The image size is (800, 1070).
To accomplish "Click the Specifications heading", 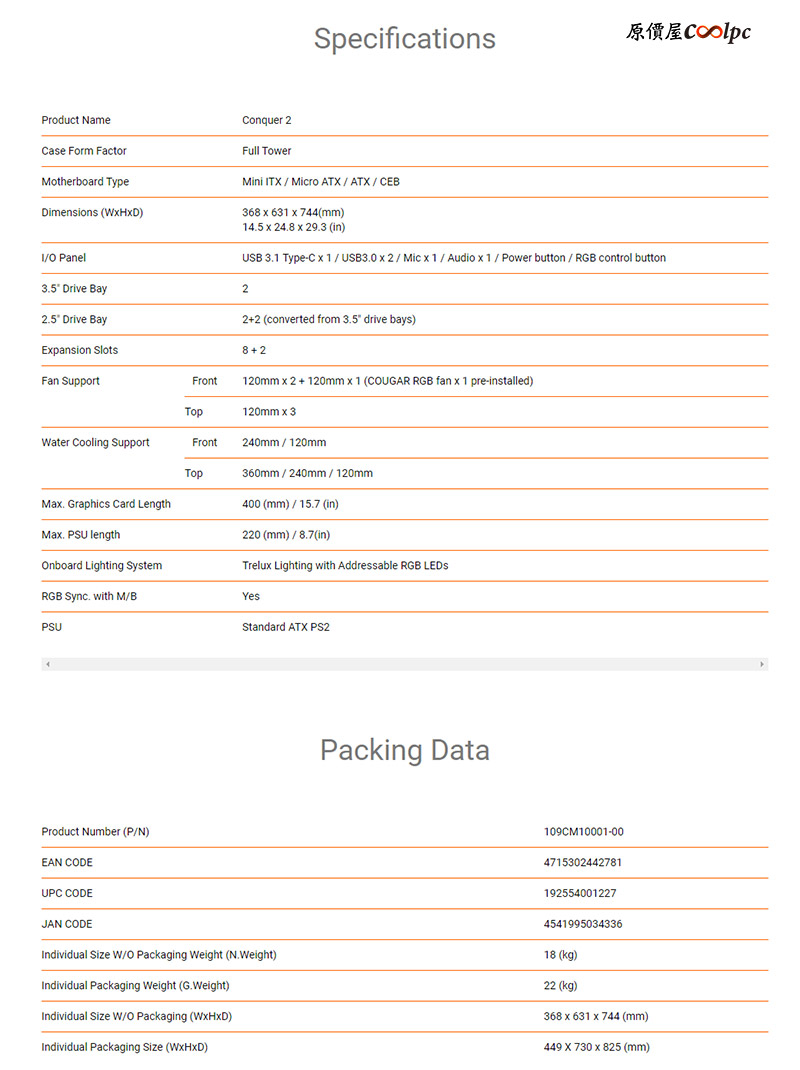I will pyautogui.click(x=405, y=39).
